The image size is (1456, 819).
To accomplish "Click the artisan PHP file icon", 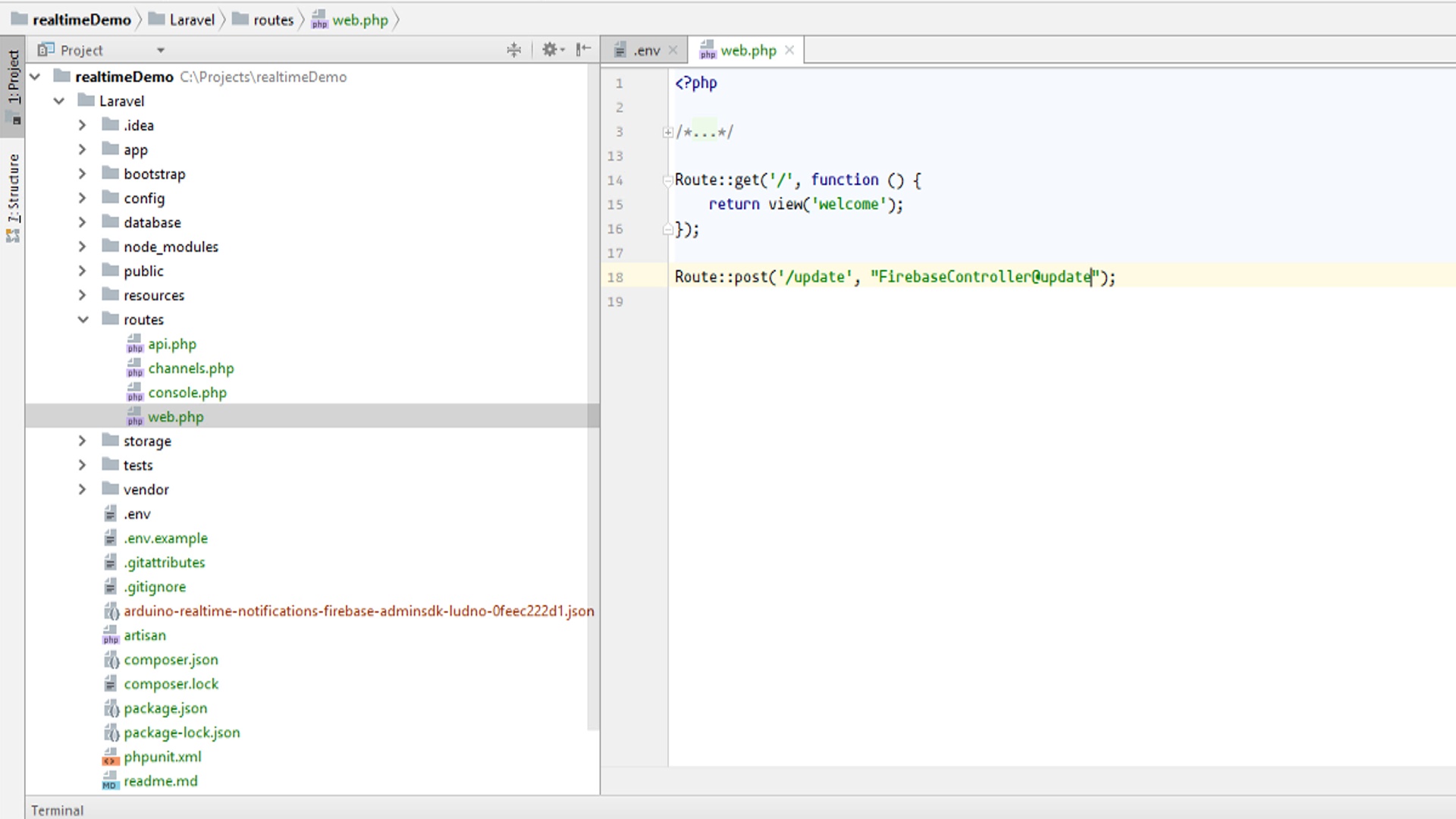I will click(x=111, y=635).
